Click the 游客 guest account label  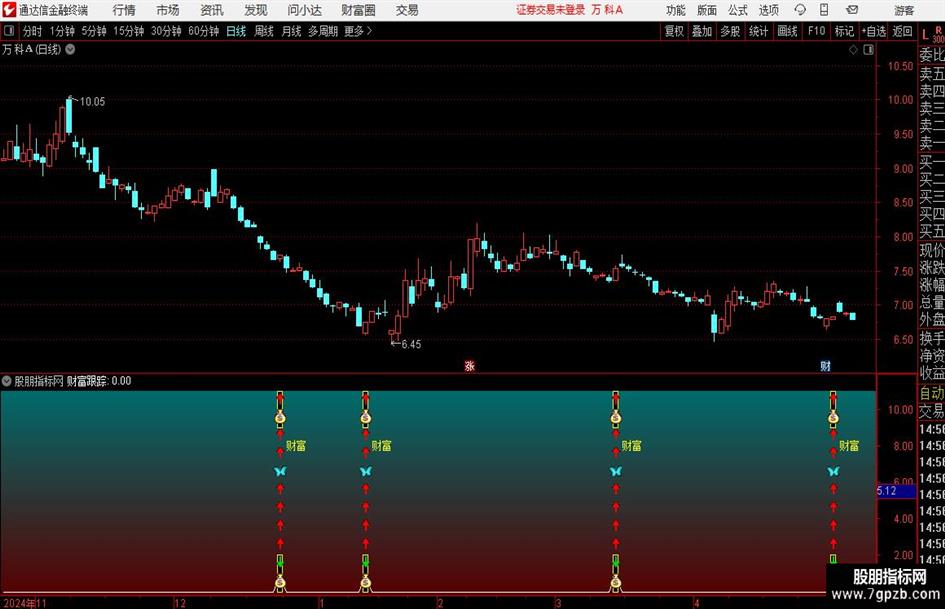[904, 10]
